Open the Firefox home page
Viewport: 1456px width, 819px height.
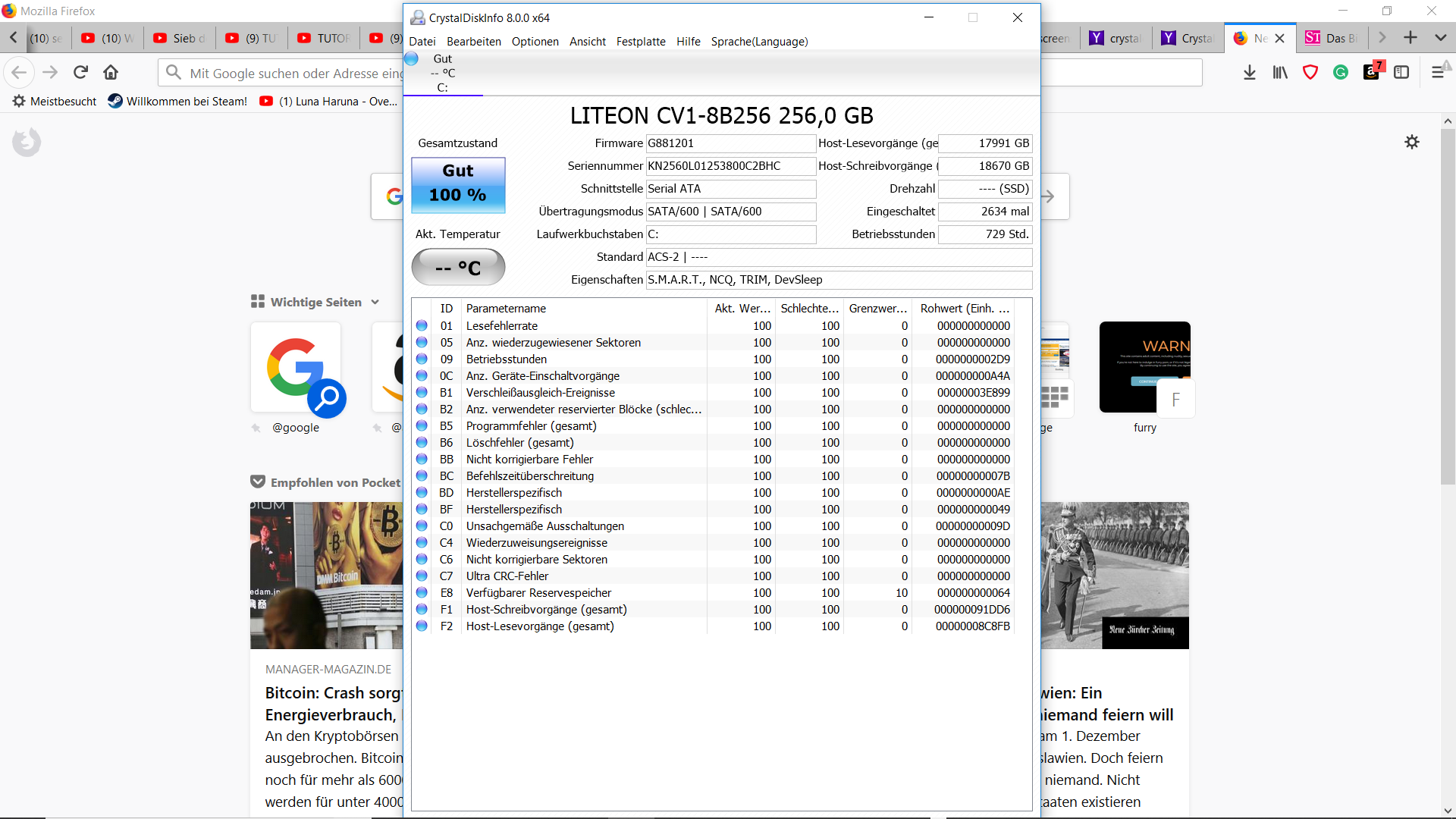[111, 73]
